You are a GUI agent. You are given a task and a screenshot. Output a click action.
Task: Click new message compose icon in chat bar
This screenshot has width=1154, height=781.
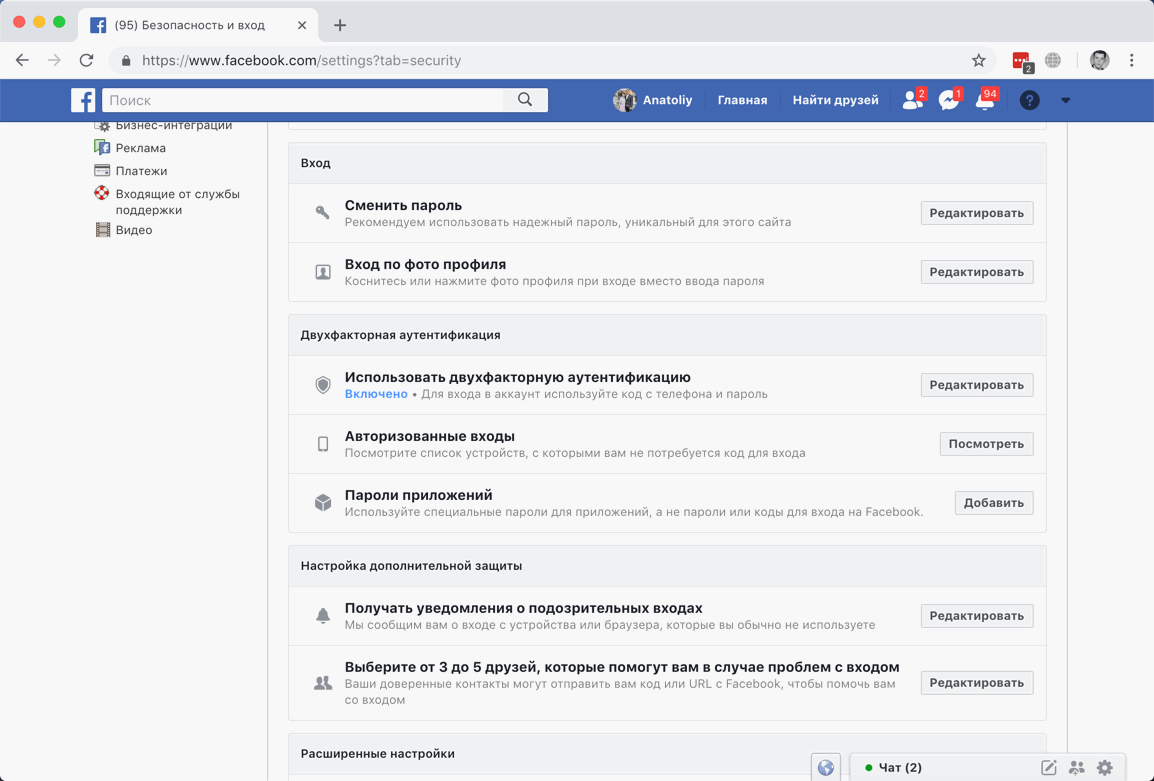pos(1048,768)
